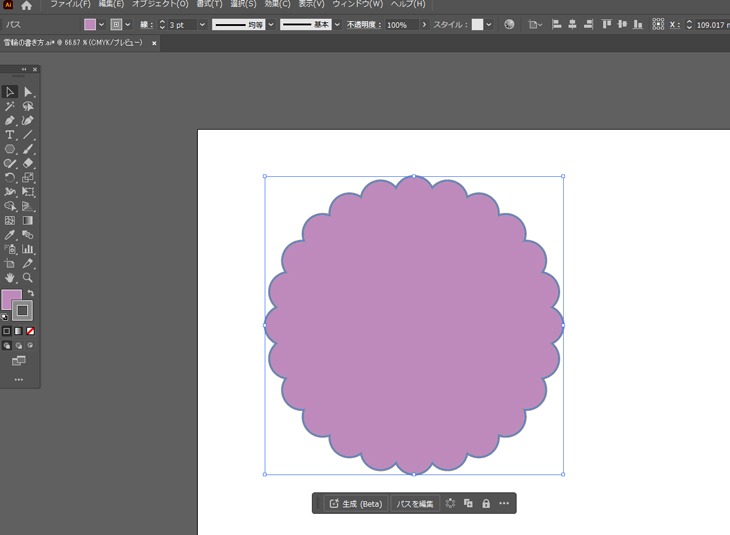The height and width of the screenshot is (535, 730).
Task: Select the Selection tool (black arrow)
Action: coord(10,92)
